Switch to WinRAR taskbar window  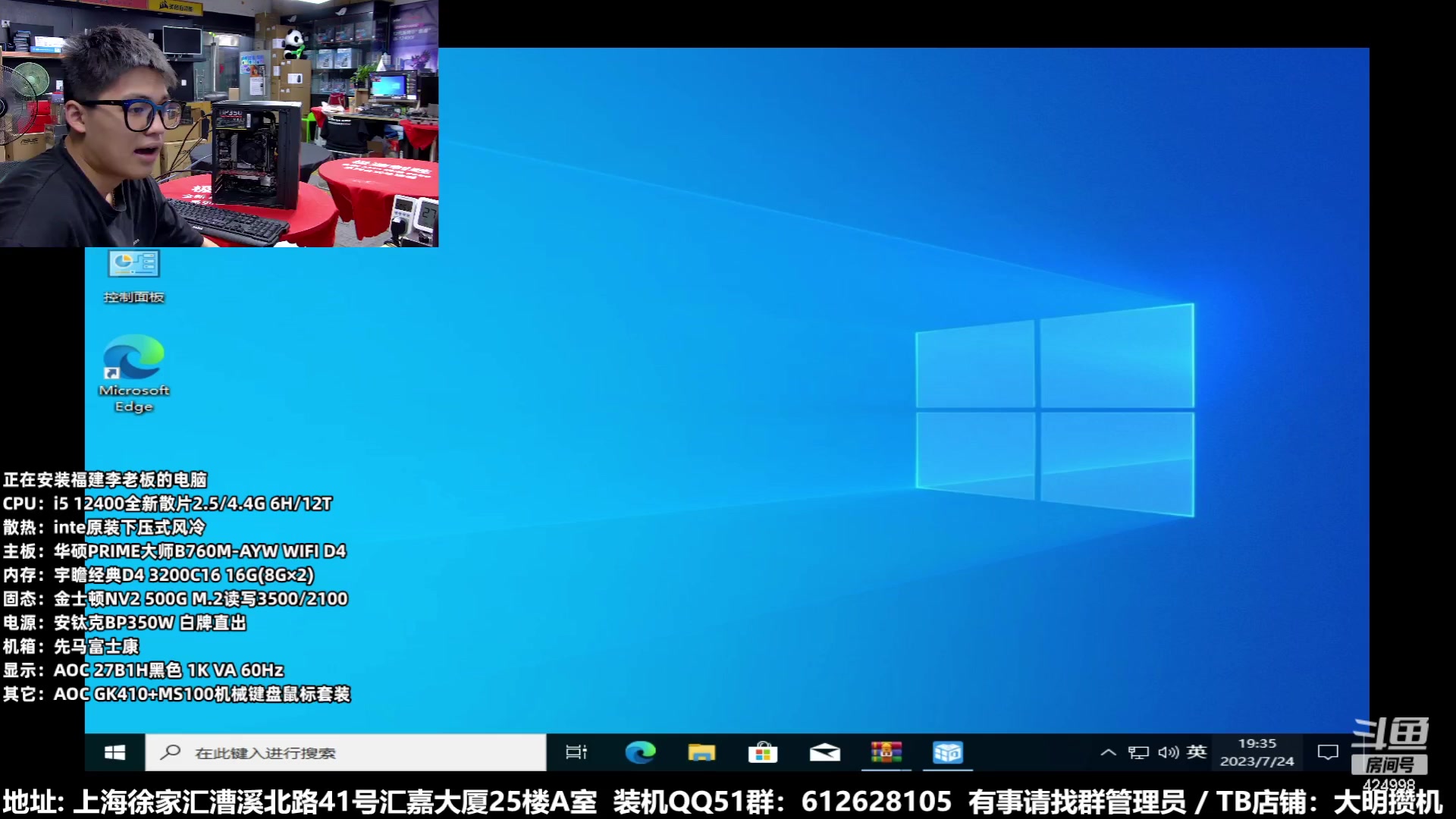pyautogui.click(x=886, y=752)
